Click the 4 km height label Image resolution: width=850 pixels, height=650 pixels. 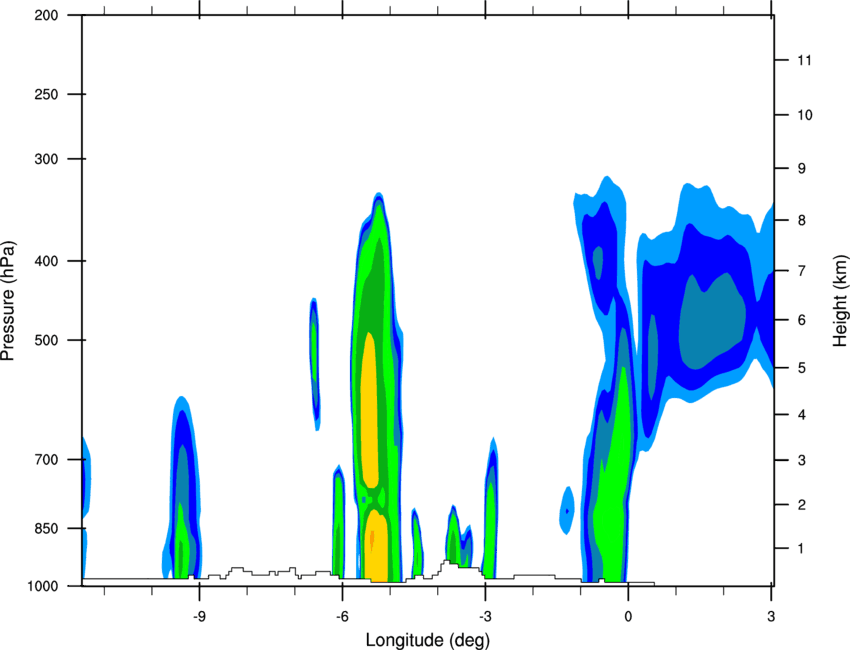tap(801, 415)
